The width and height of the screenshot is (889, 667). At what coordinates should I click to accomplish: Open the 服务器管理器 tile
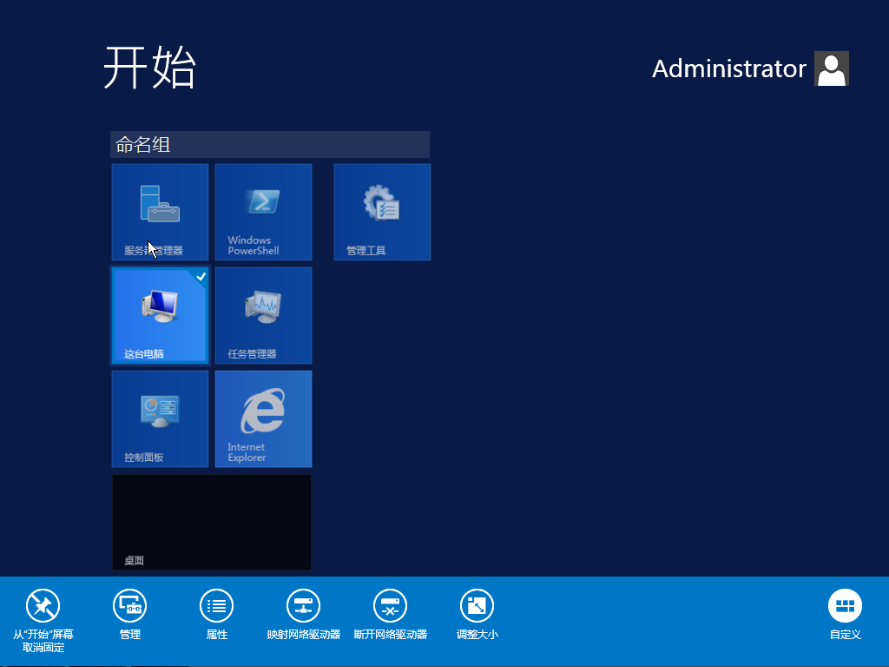tap(160, 212)
